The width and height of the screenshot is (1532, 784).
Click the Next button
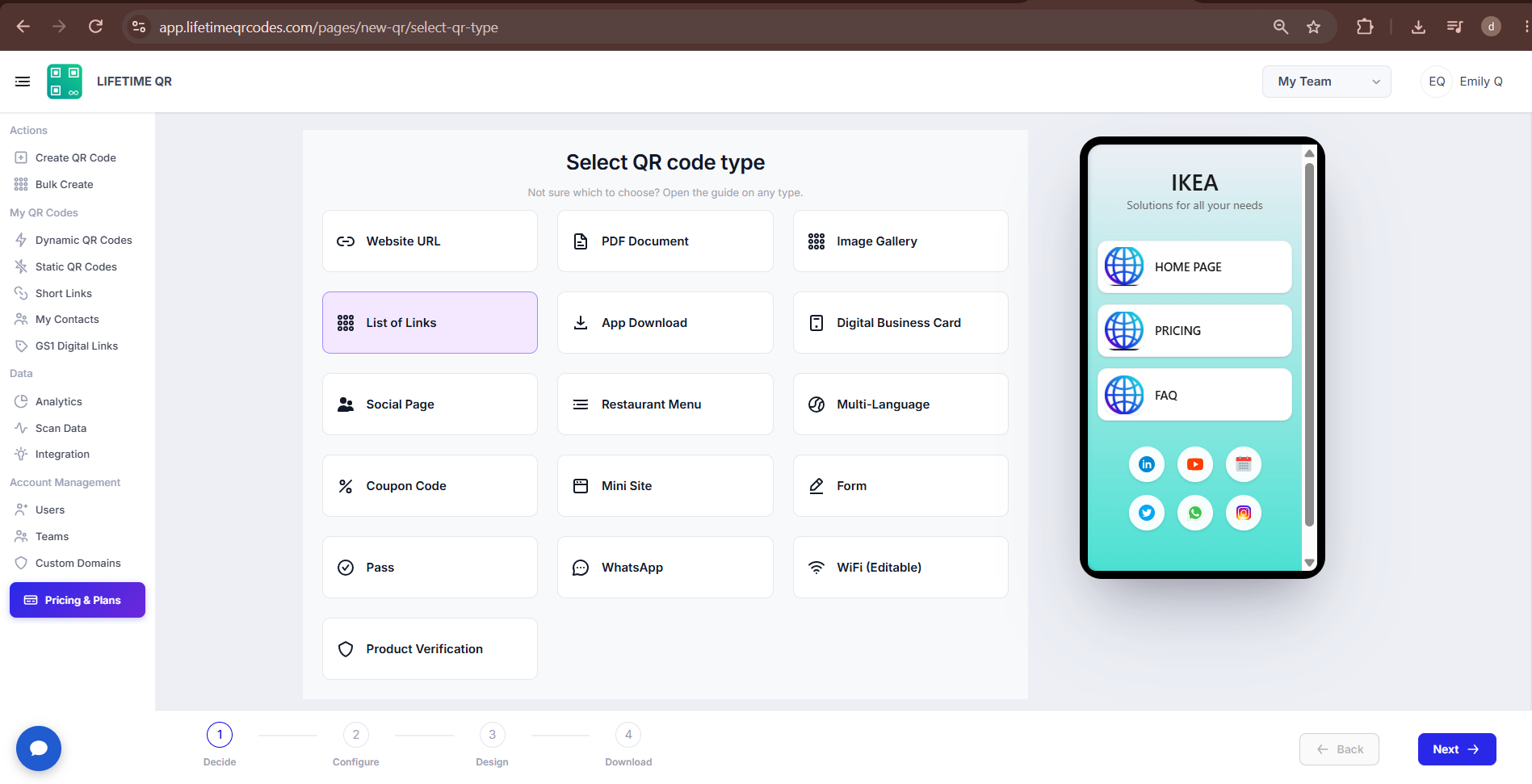tap(1457, 749)
